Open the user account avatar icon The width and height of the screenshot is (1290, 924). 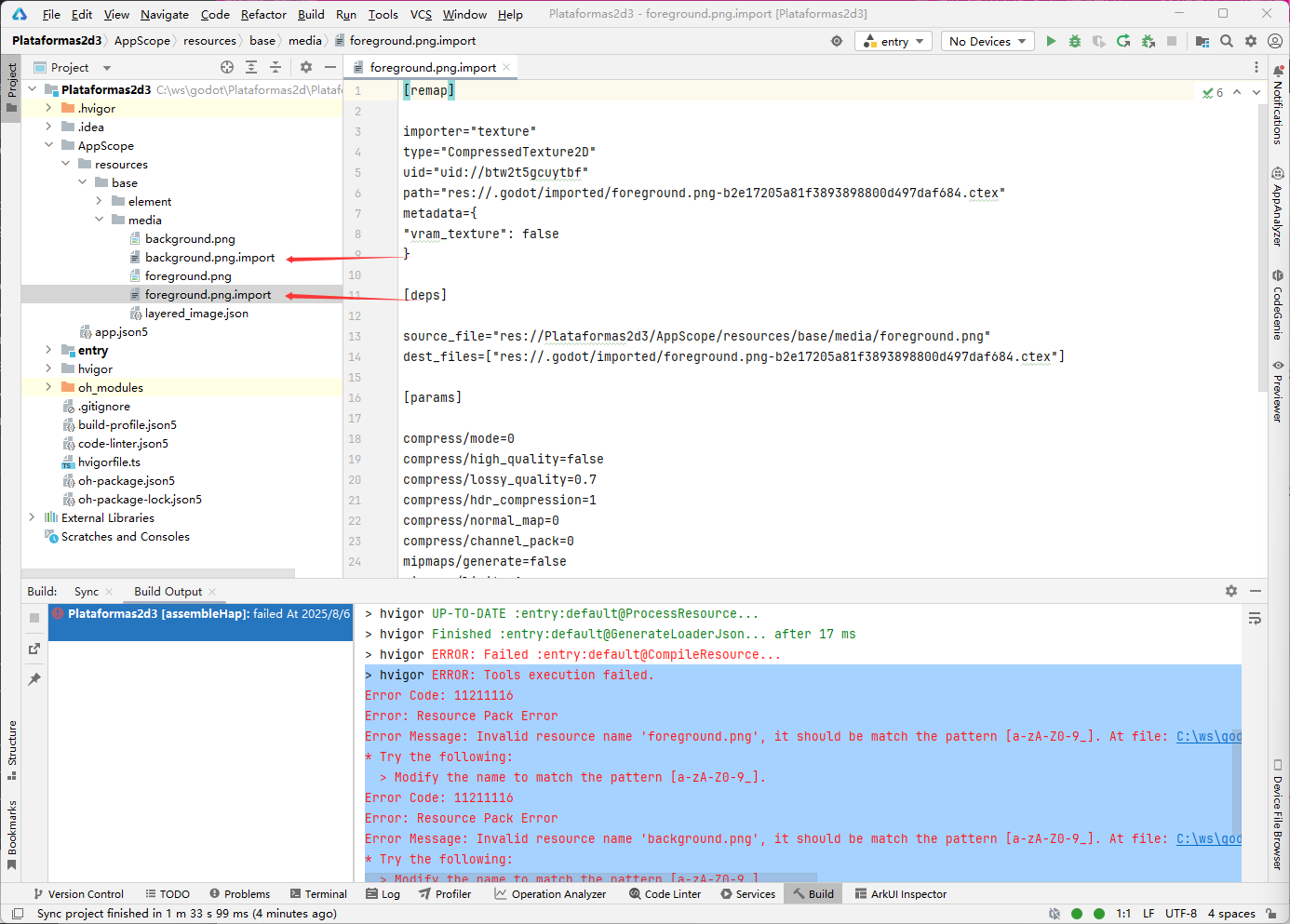[x=1275, y=41]
